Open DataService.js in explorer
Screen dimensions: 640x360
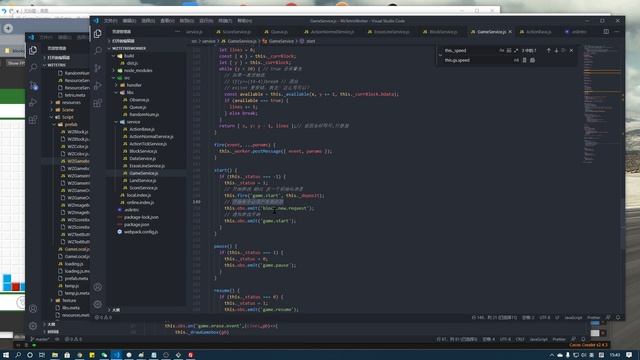tap(142, 158)
